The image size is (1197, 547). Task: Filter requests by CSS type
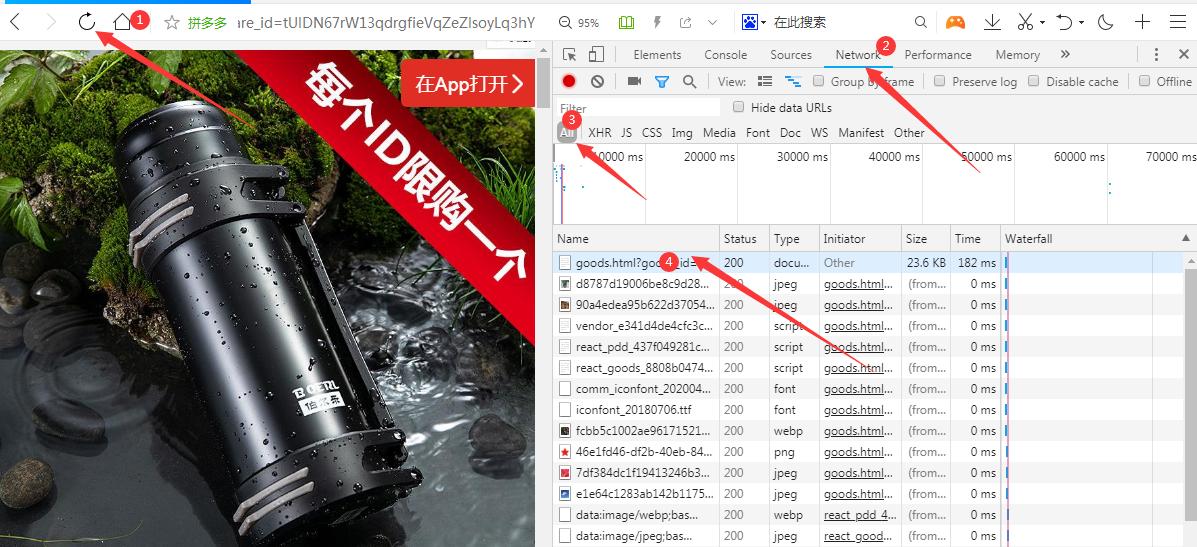(x=652, y=133)
